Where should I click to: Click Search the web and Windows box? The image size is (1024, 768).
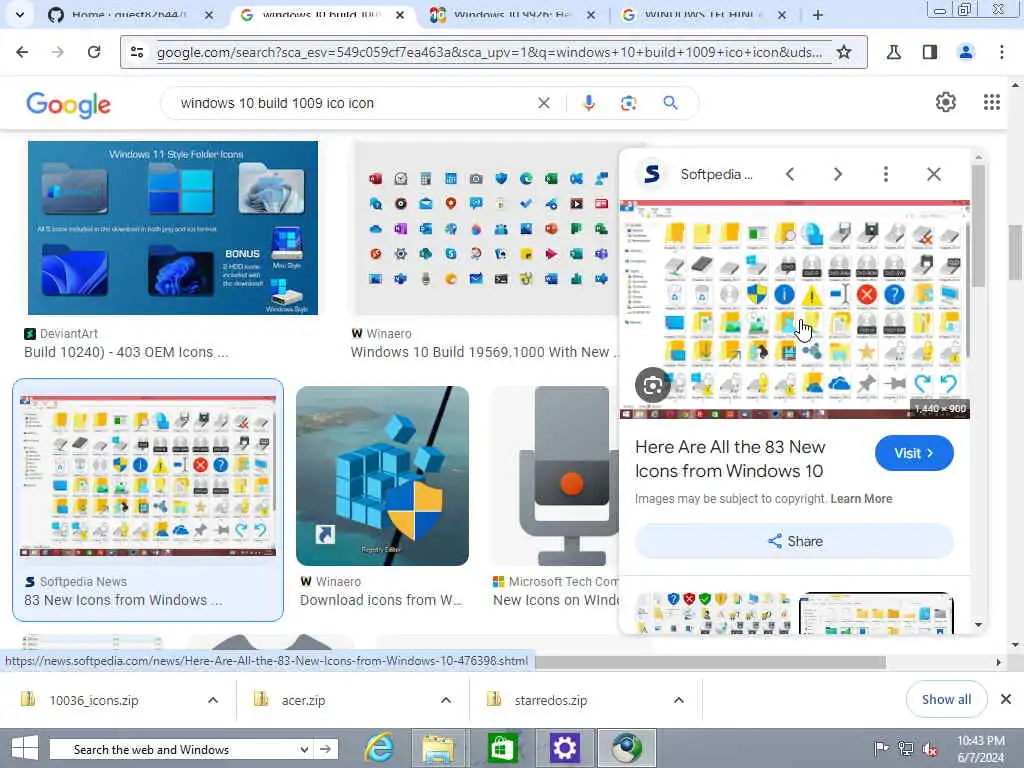coord(183,750)
